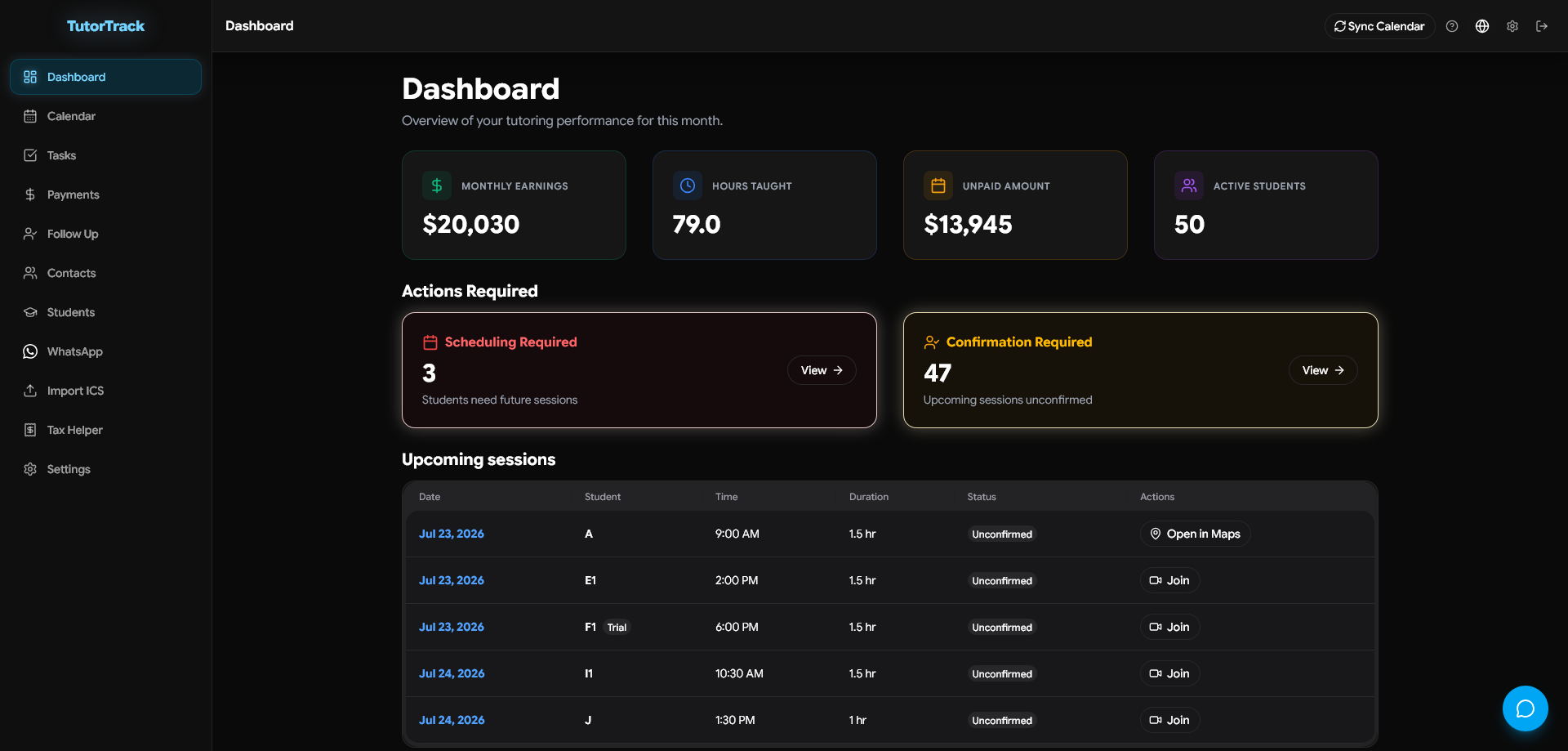
Task: Click Jul 24, 2026 date for I1
Action: tap(452, 673)
